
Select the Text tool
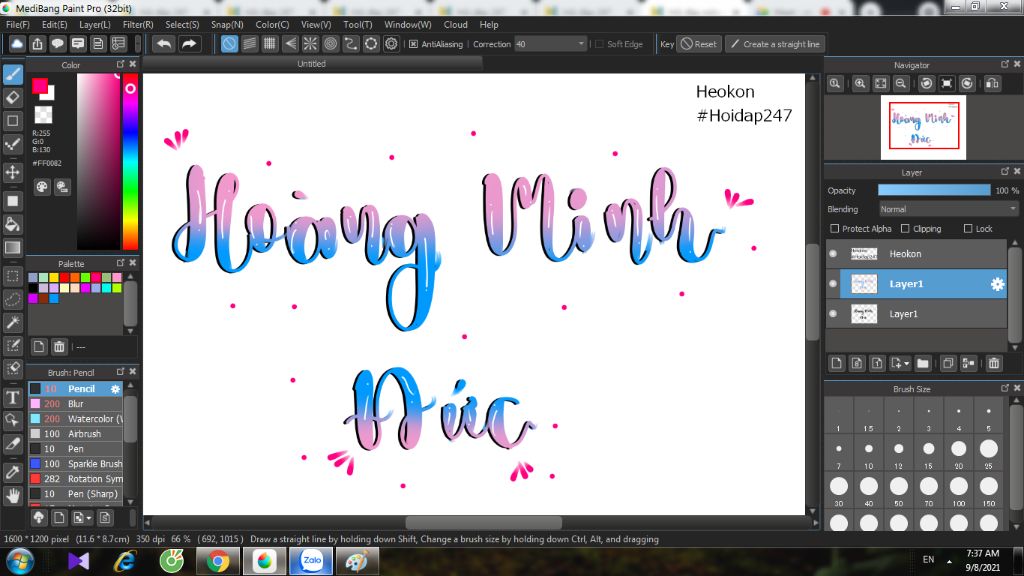[12, 397]
